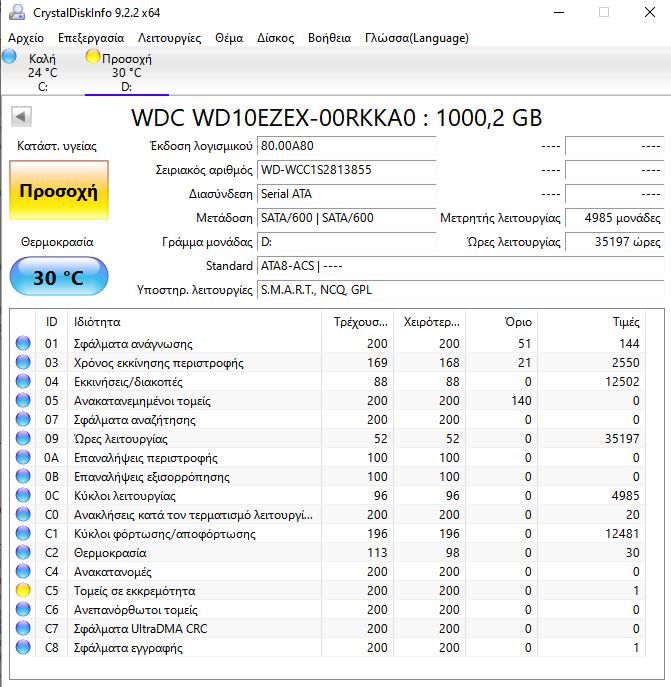The image size is (671, 687).
Task: Click the blue orb for attribute C2 Θερμοκρασία
Action: [23, 553]
